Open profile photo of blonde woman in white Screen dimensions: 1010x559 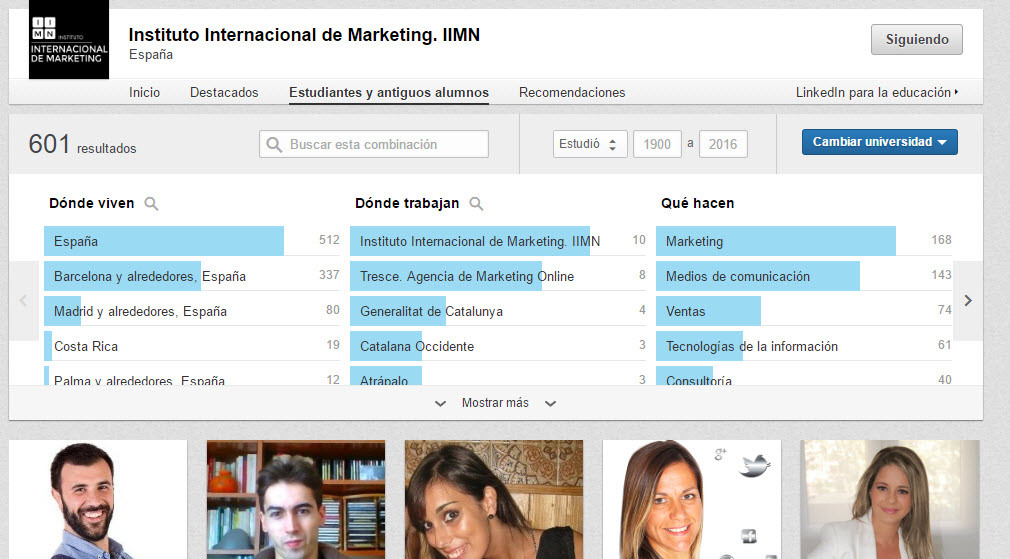pos(890,500)
